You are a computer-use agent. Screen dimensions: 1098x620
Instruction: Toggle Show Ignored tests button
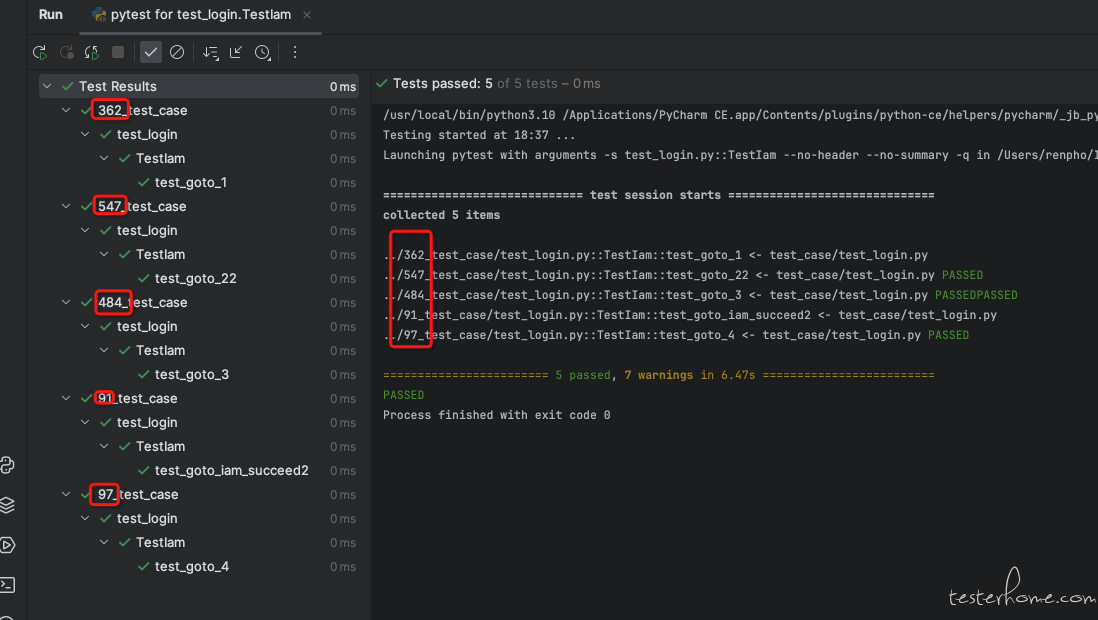[177, 53]
